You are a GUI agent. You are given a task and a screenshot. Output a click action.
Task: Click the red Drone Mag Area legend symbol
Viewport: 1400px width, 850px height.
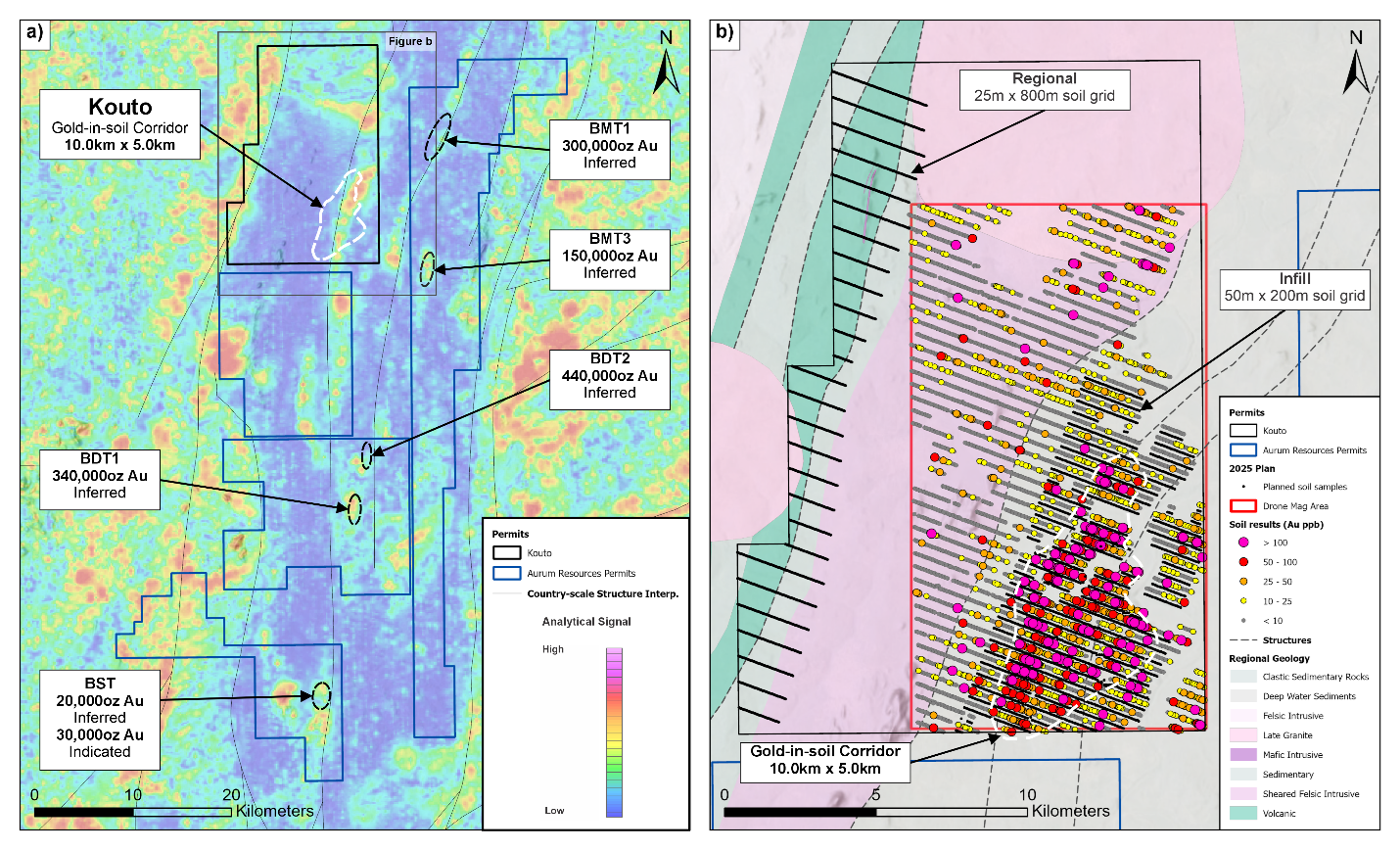coord(1243,506)
